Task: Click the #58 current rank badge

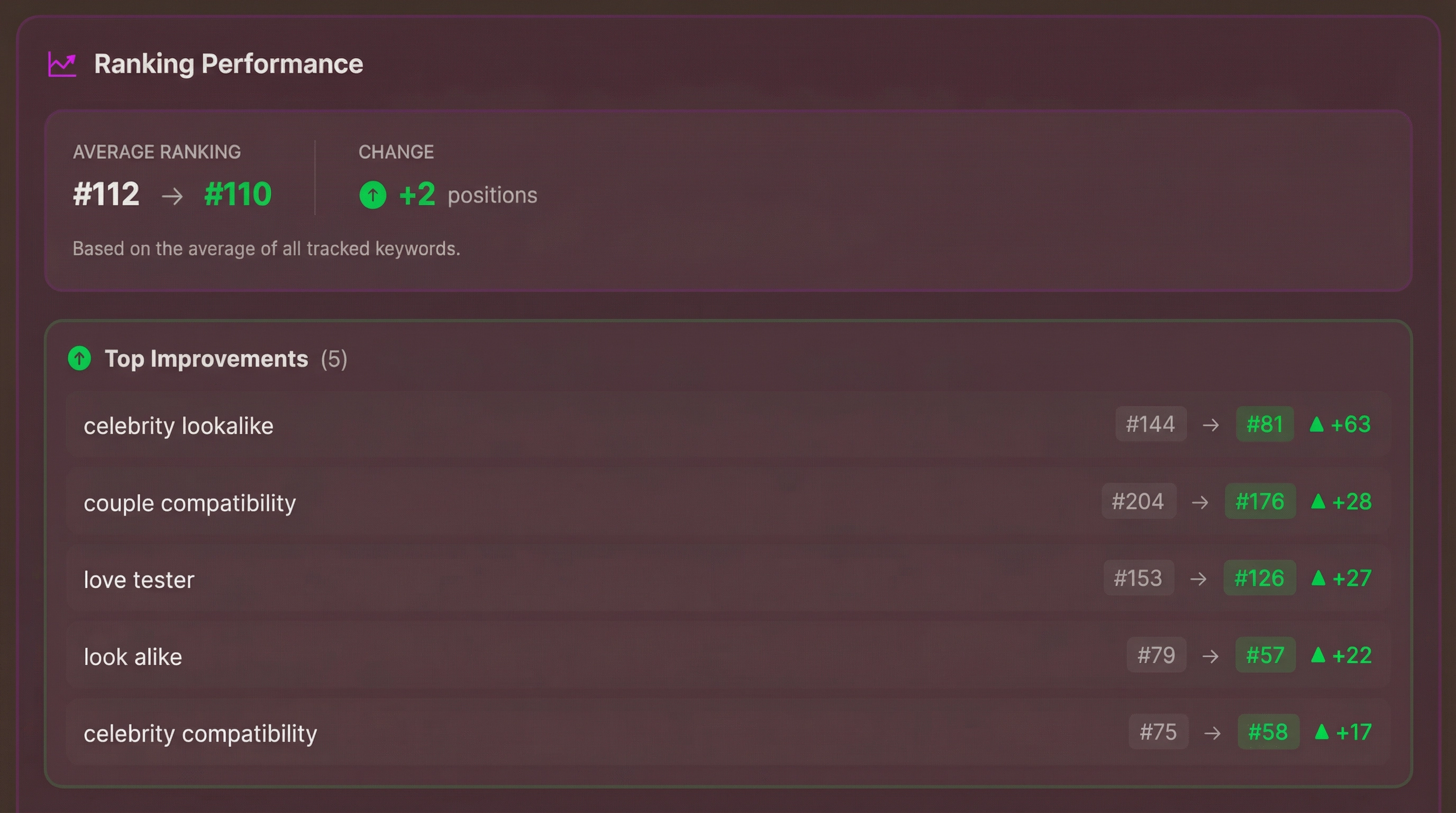Action: pyautogui.click(x=1268, y=731)
